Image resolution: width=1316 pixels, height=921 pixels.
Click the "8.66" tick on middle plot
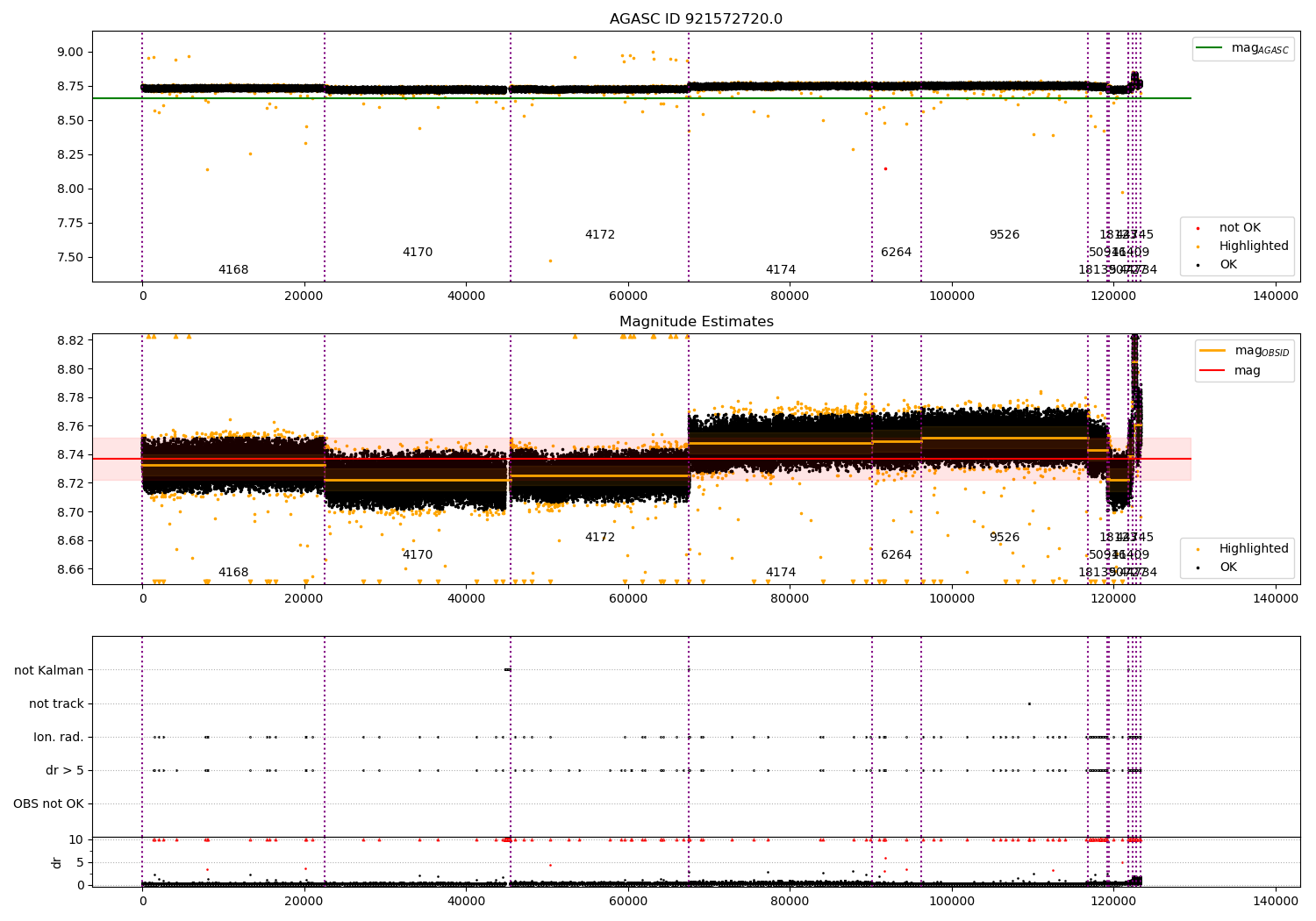click(70, 569)
